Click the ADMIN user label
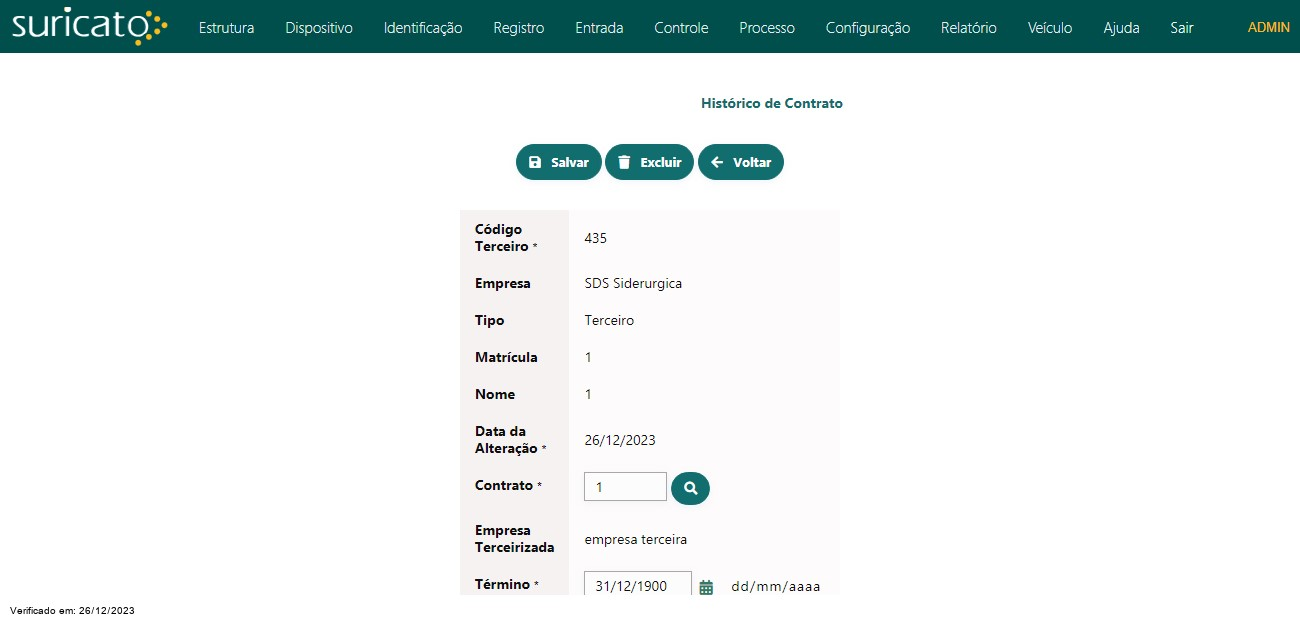Viewport: 1300px width, 625px height. click(1269, 27)
